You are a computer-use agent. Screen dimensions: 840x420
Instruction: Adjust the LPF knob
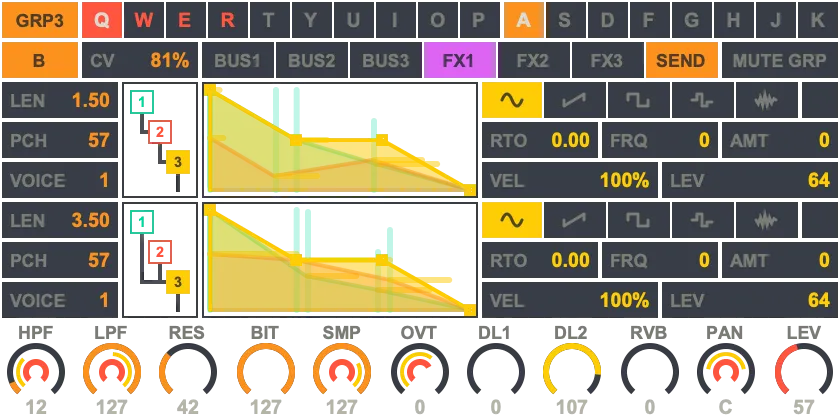112,371
